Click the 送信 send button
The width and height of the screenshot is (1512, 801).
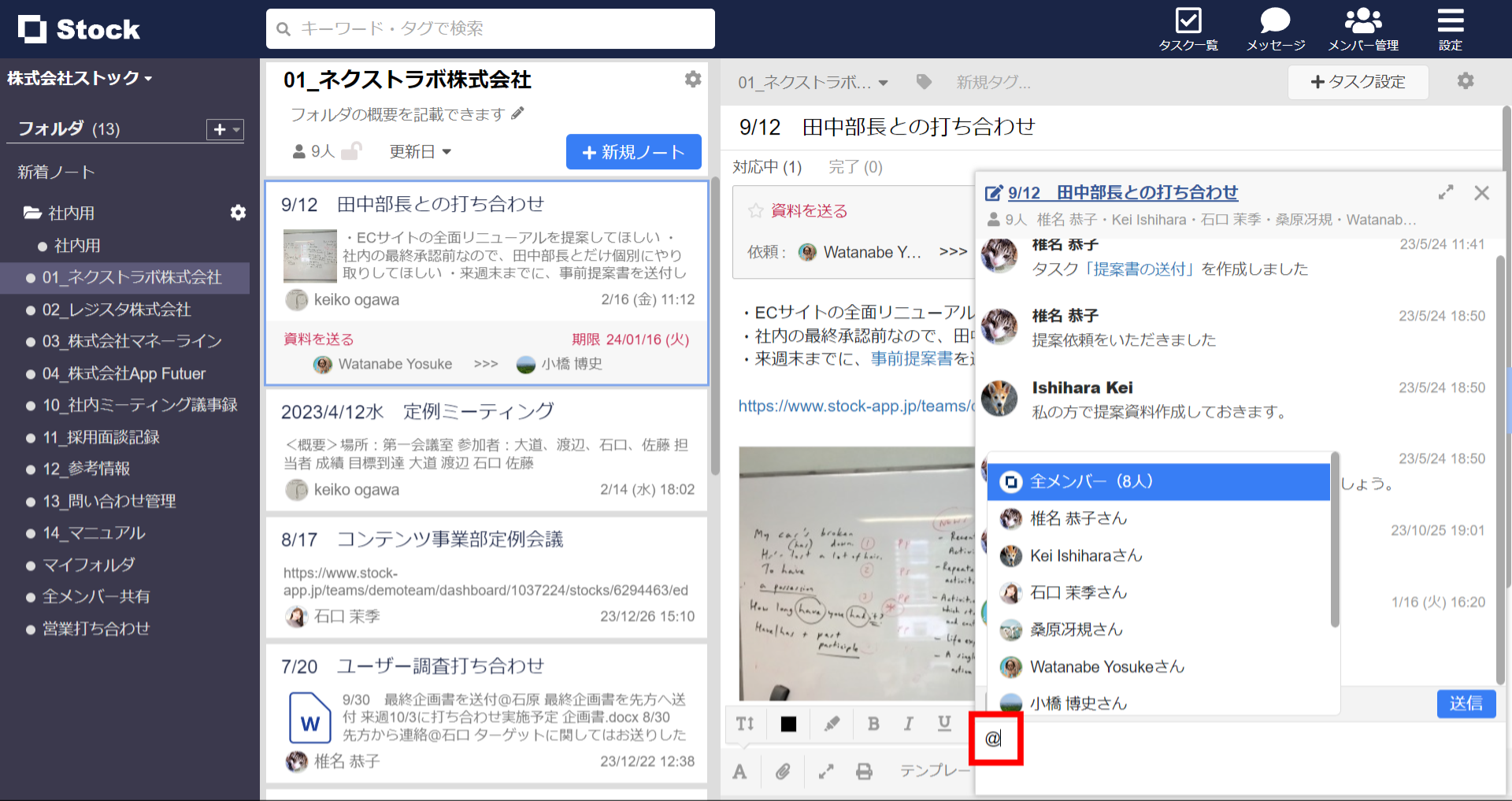1466,703
